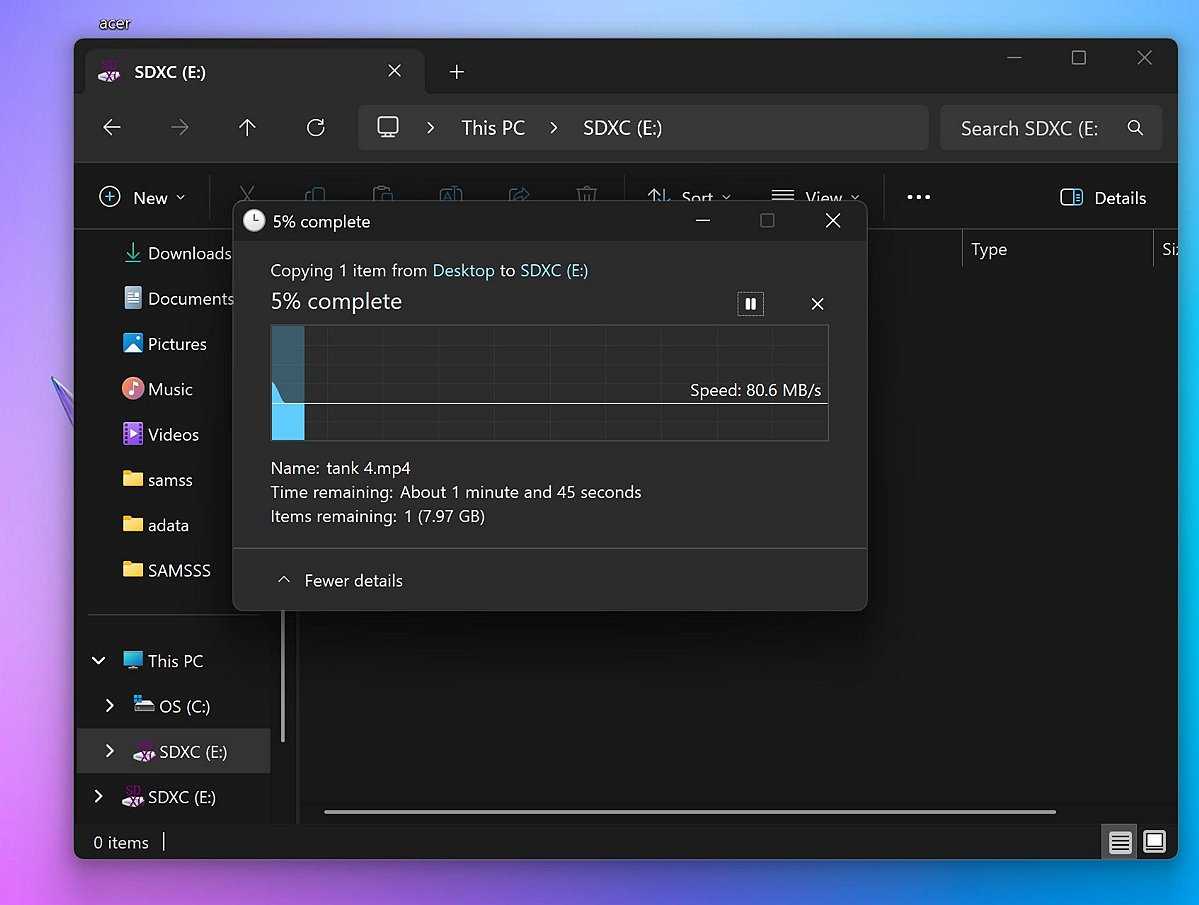Toggle the Details pane
1199x905 pixels.
[1103, 198]
